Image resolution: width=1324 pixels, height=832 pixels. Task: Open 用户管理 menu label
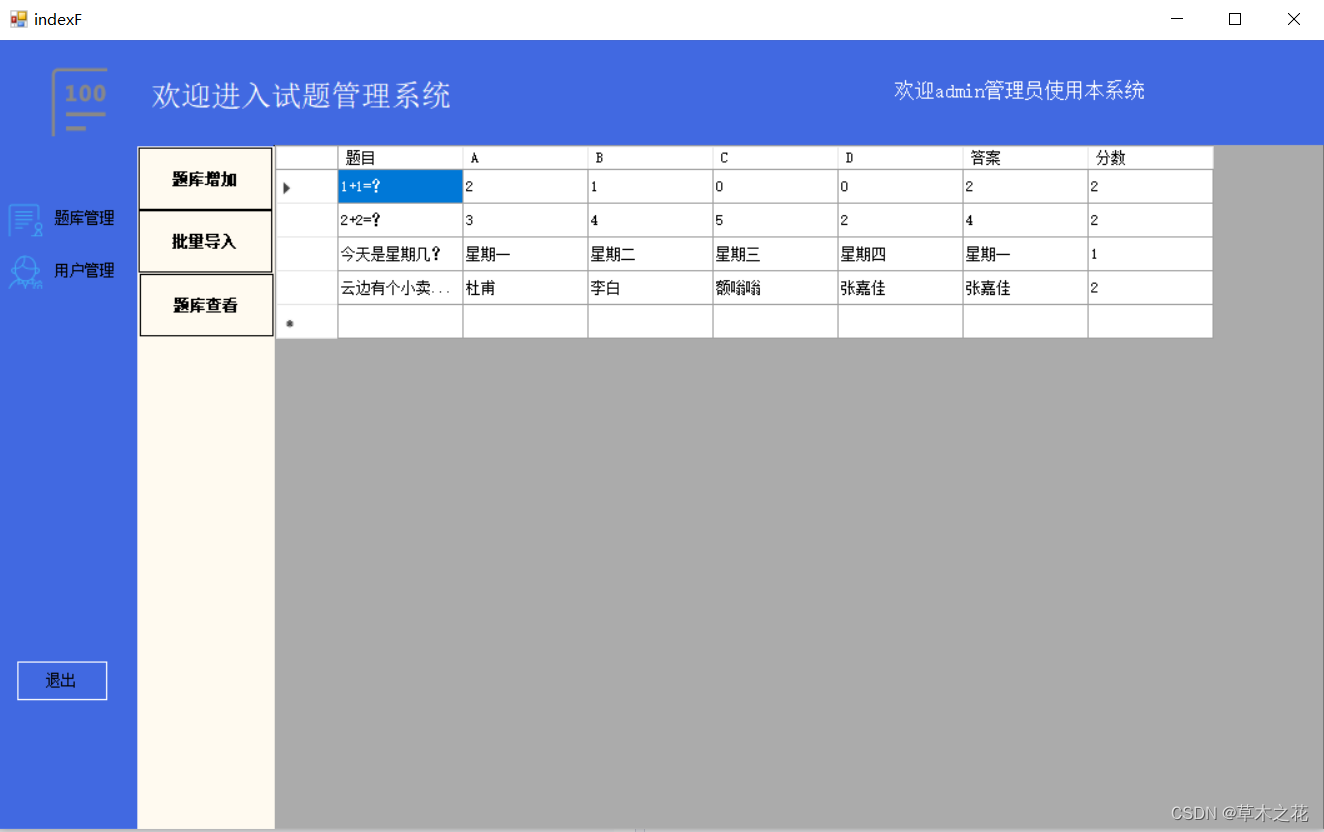(x=84, y=270)
